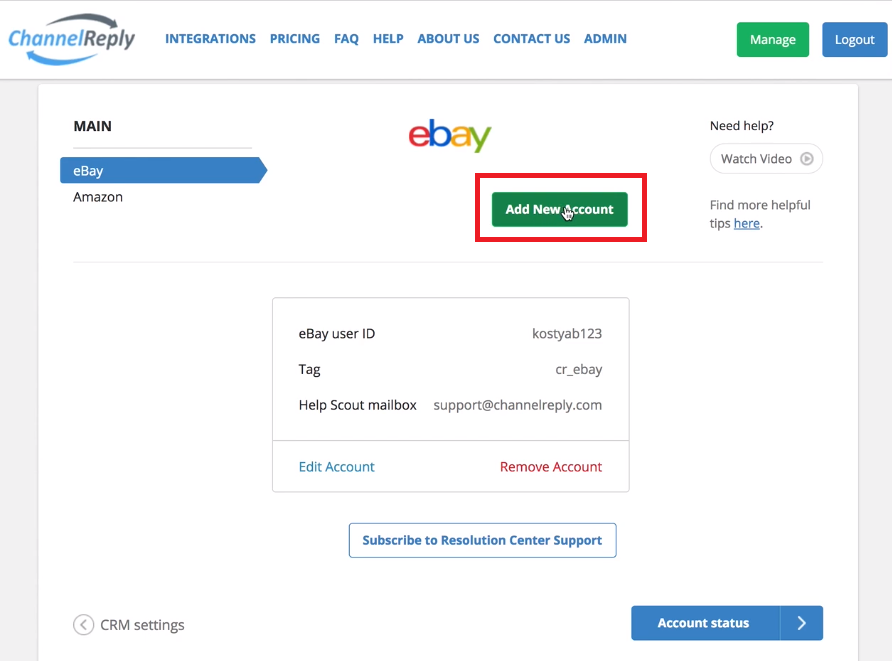The image size is (892, 661).
Task: Click the chevron arrow on the Account status button
Action: click(x=802, y=623)
